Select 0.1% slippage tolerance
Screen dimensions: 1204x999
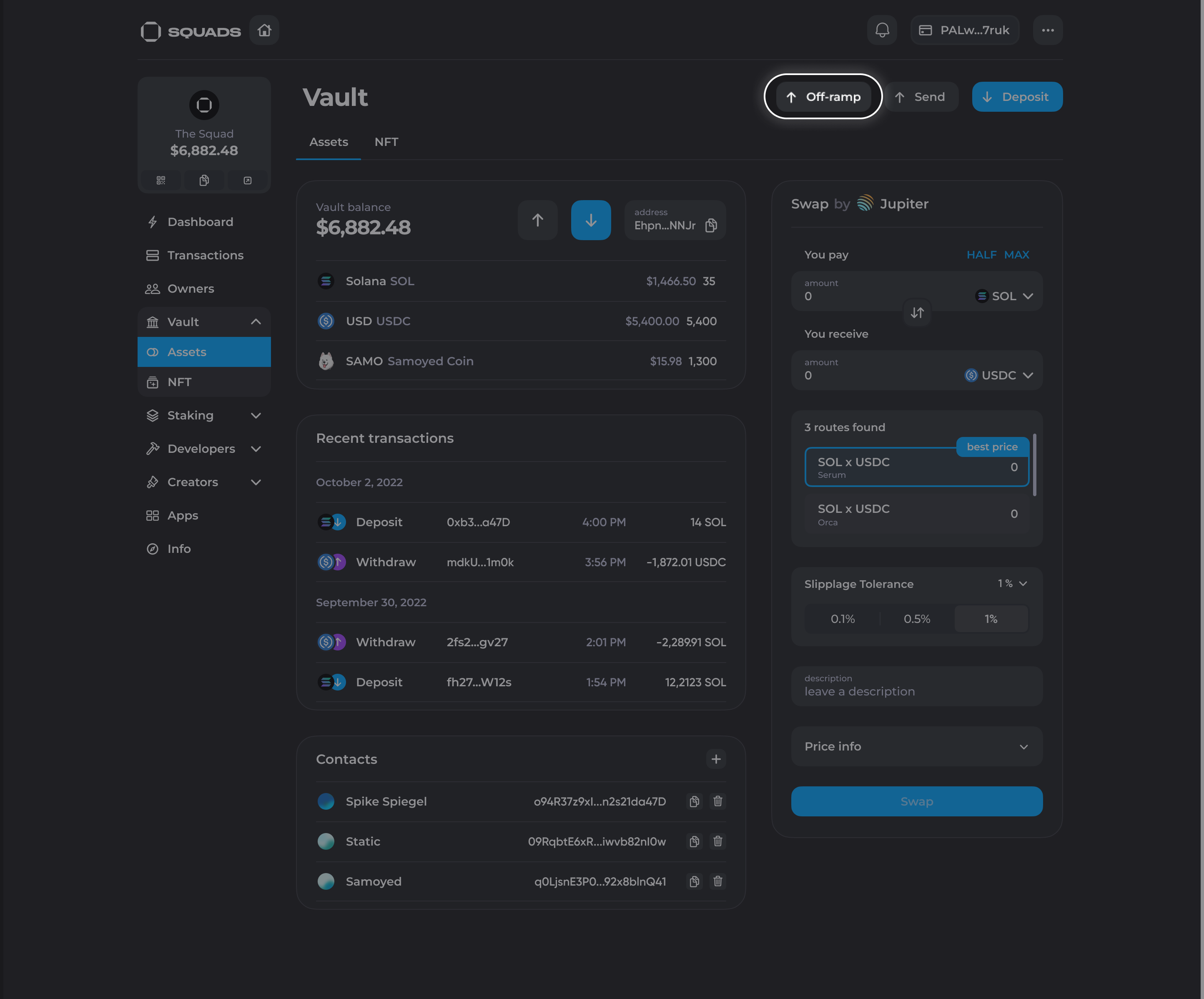coord(842,619)
